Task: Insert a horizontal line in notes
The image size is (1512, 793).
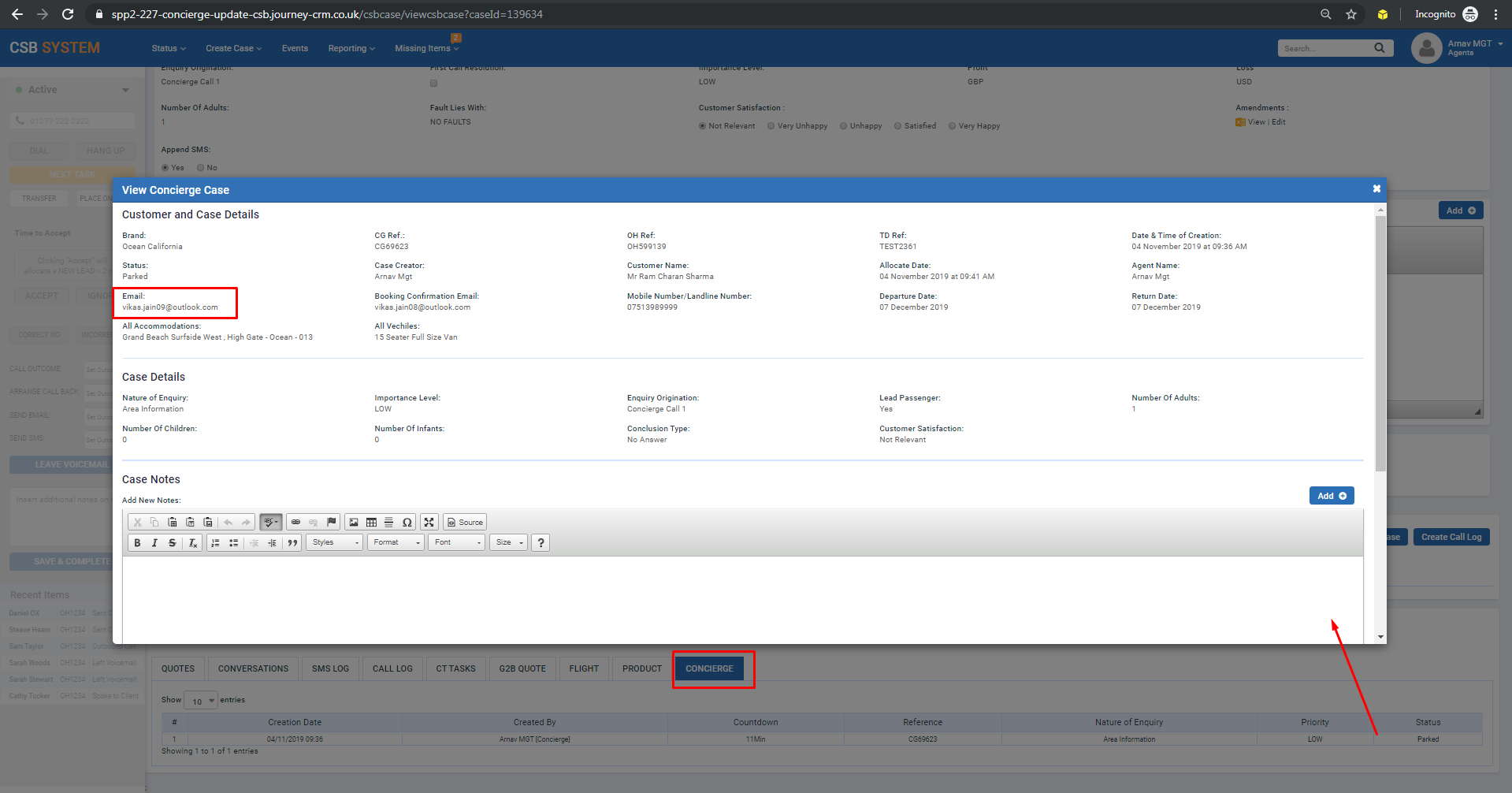Action: tap(388, 522)
